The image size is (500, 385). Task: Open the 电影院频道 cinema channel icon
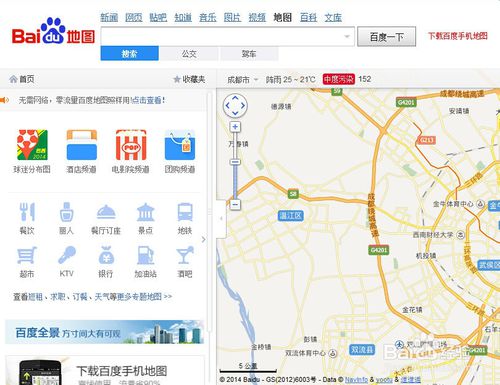(x=131, y=145)
